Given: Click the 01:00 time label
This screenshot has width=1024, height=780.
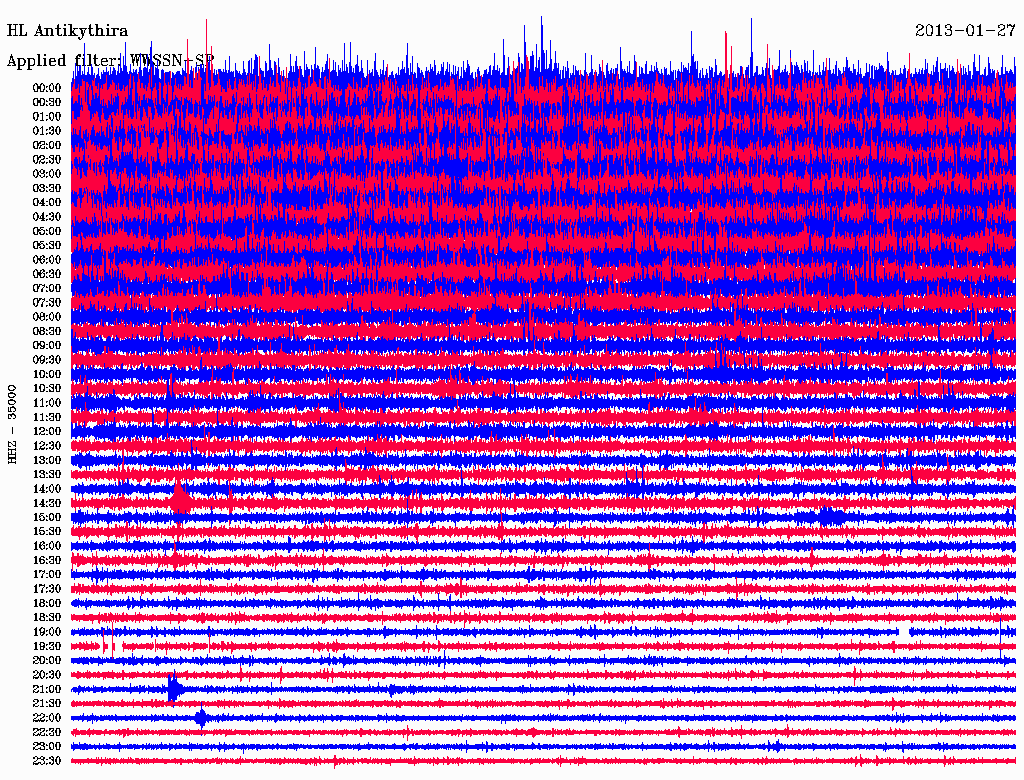Looking at the screenshot, I should pos(47,116).
